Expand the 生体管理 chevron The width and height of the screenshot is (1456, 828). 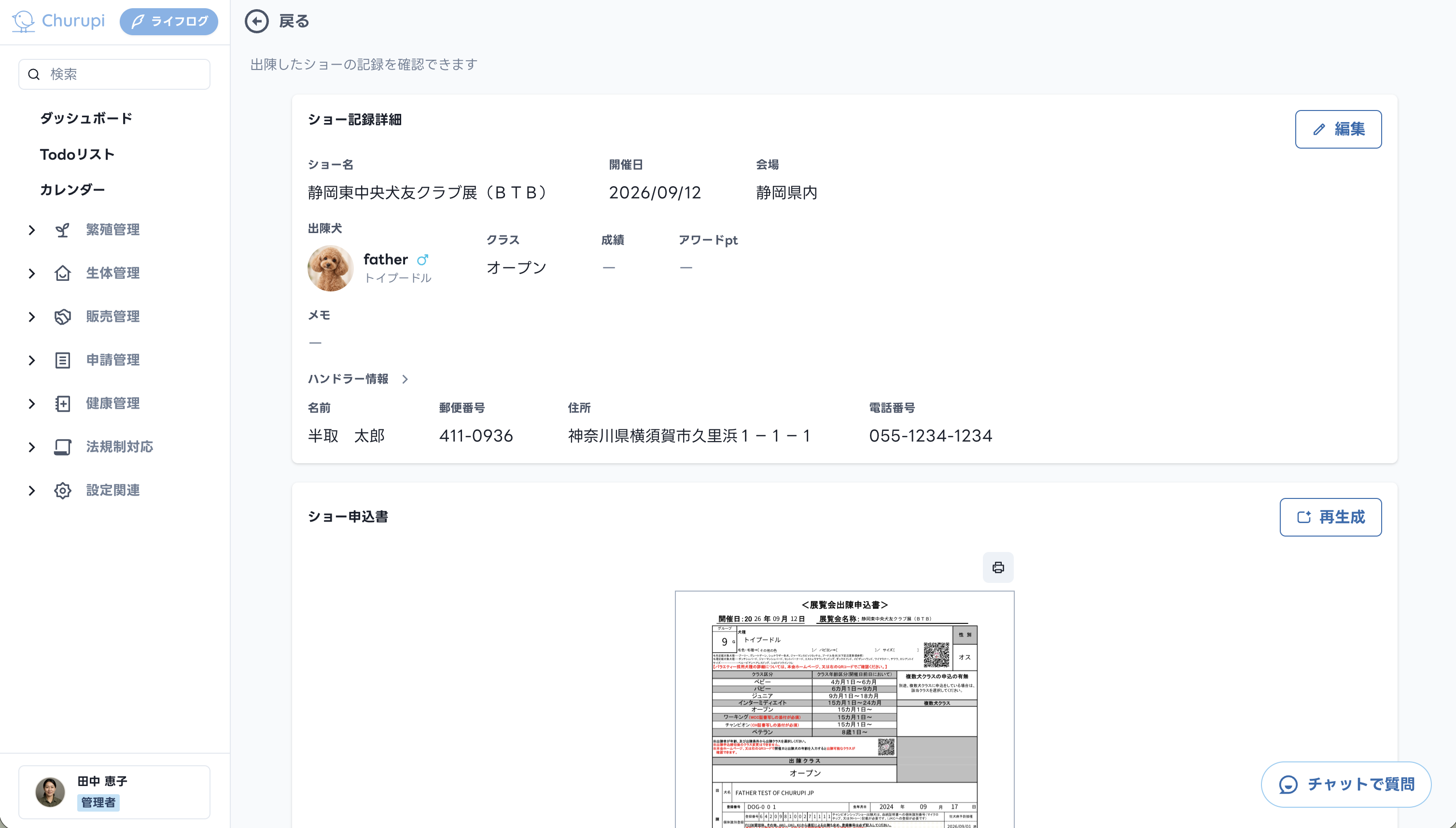click(32, 274)
